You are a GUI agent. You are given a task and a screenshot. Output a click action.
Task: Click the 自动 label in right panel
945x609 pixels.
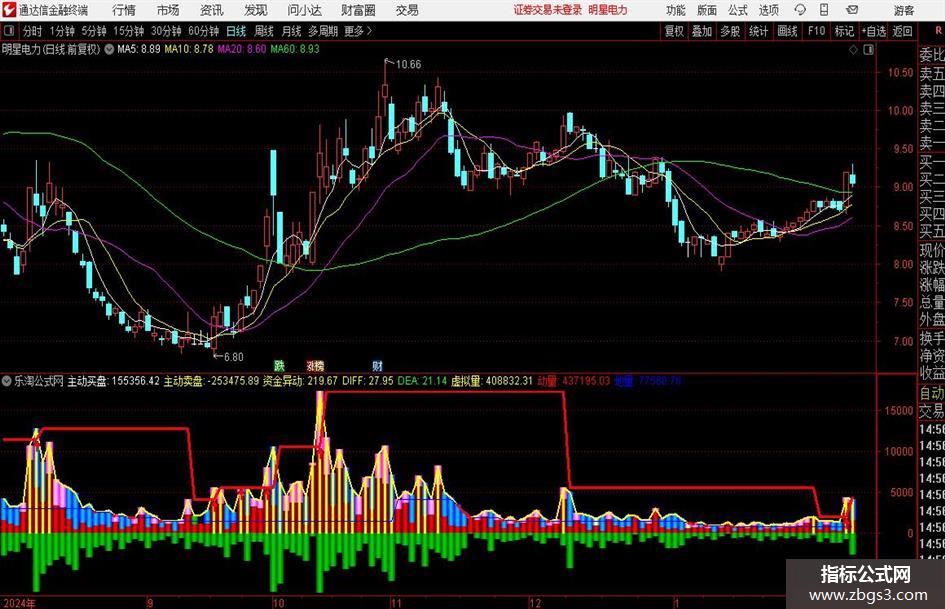(x=932, y=393)
